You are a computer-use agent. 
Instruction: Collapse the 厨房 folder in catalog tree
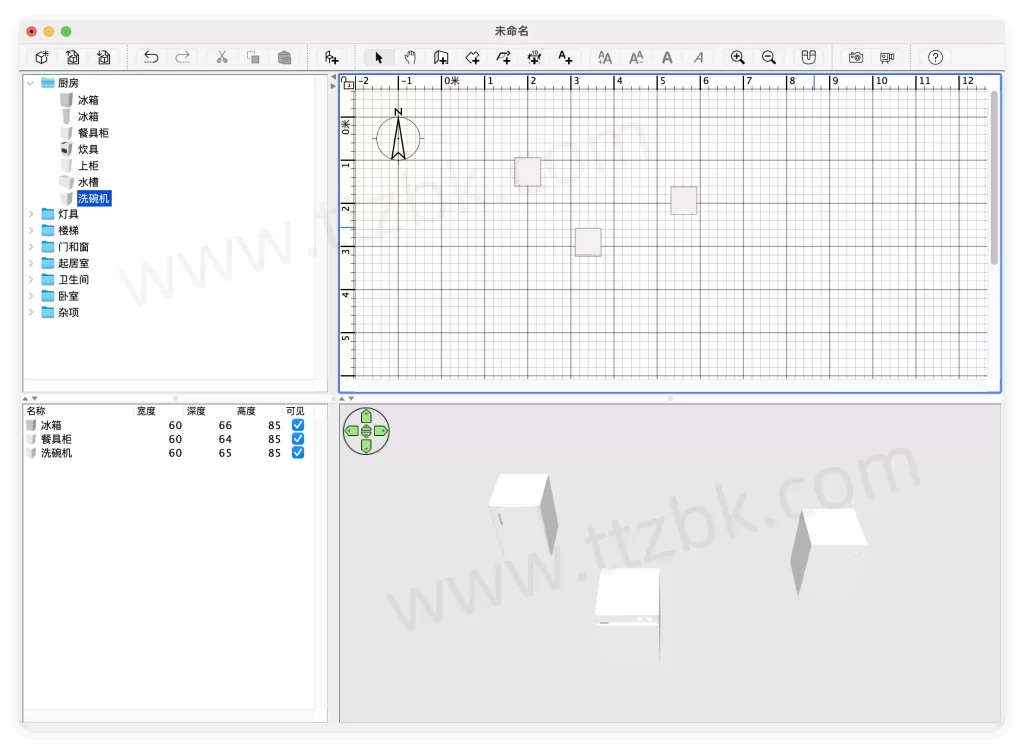(x=31, y=83)
